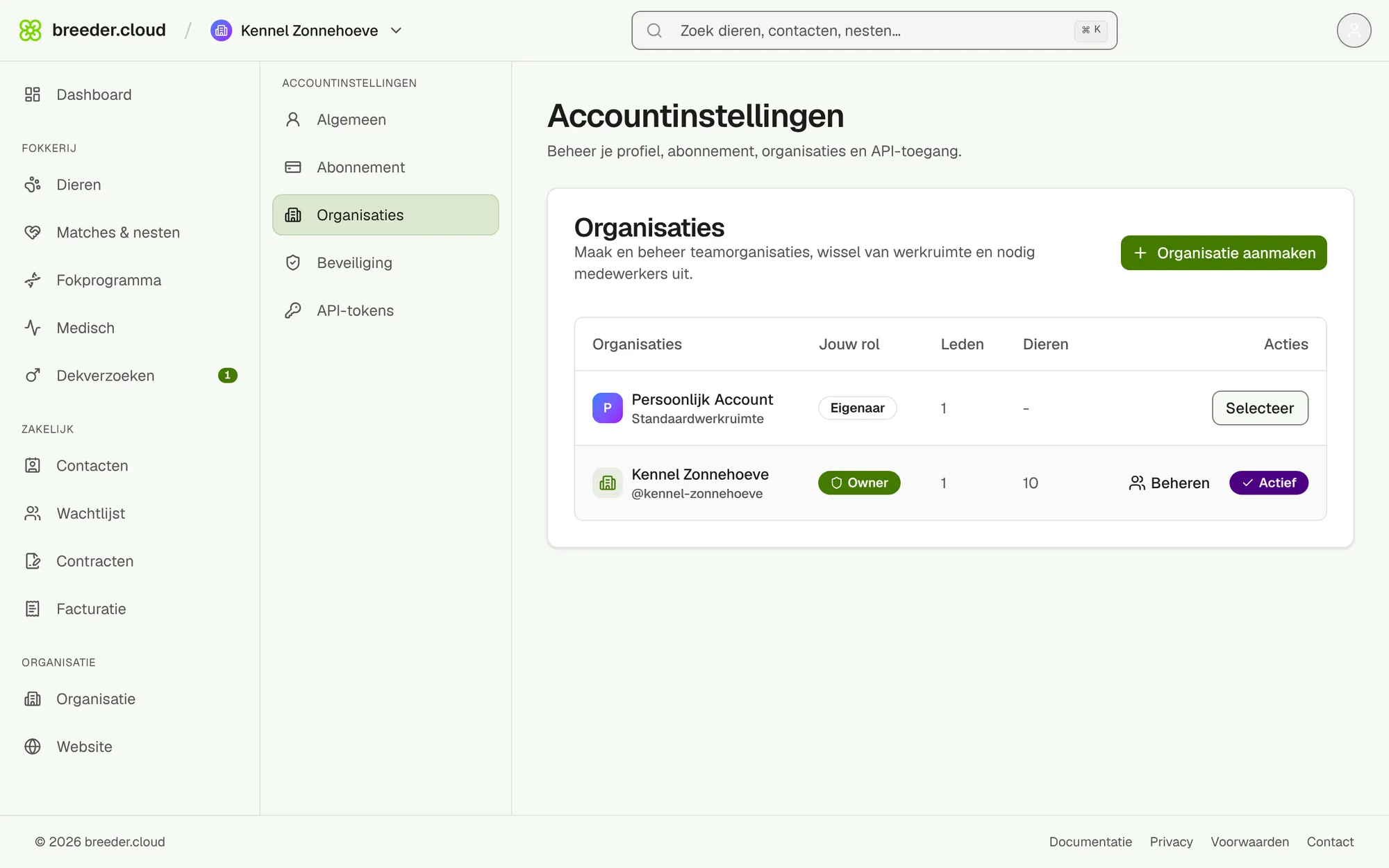The width and height of the screenshot is (1389, 868).
Task: Click the Persoonlijk Account P avatar
Action: coord(608,408)
